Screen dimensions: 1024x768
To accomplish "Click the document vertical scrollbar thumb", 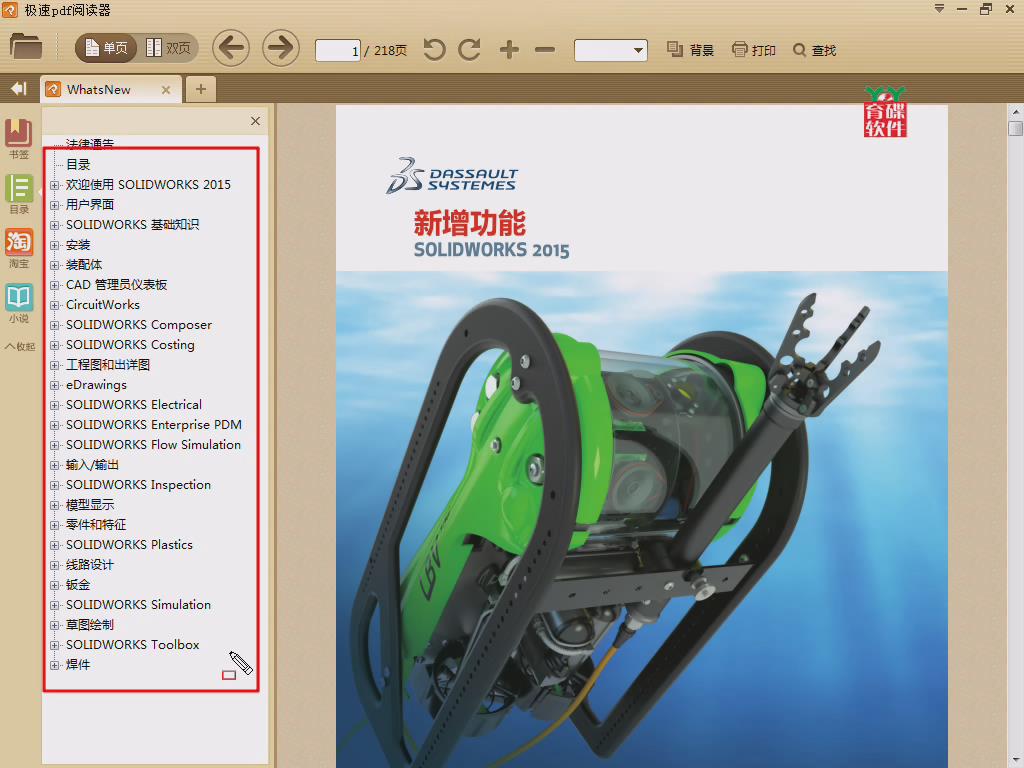I will (1016, 127).
